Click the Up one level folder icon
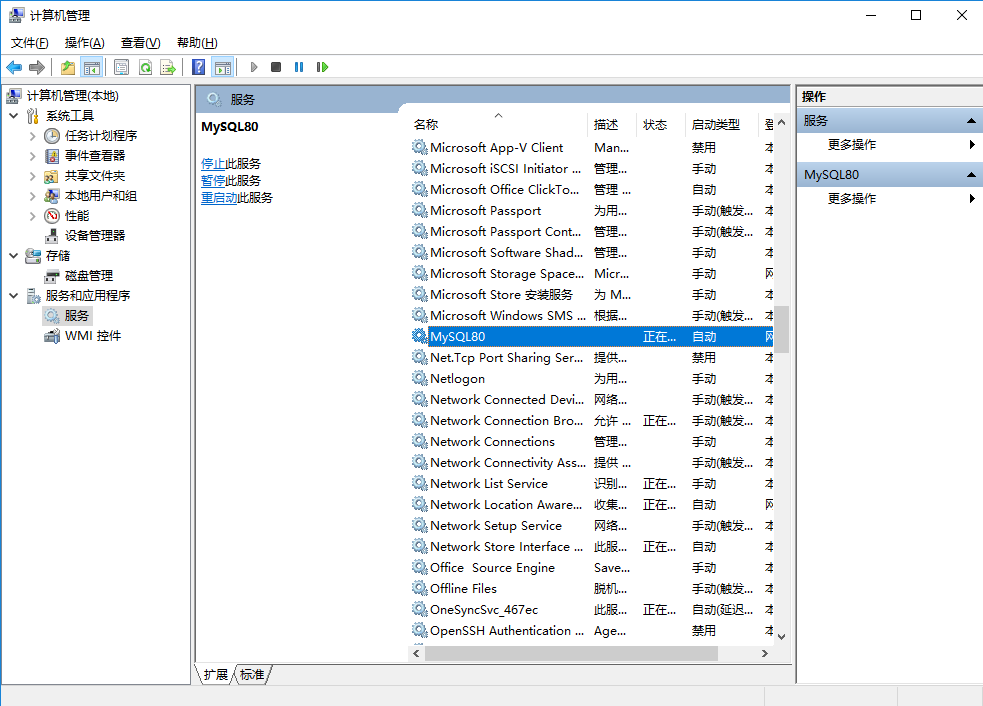The width and height of the screenshot is (983, 706). 68,67
